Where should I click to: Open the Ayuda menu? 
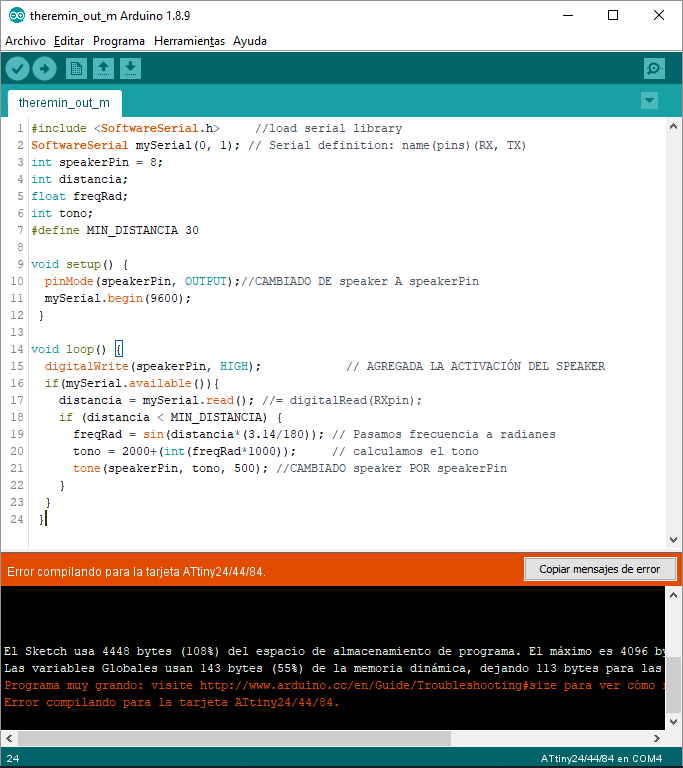point(250,41)
